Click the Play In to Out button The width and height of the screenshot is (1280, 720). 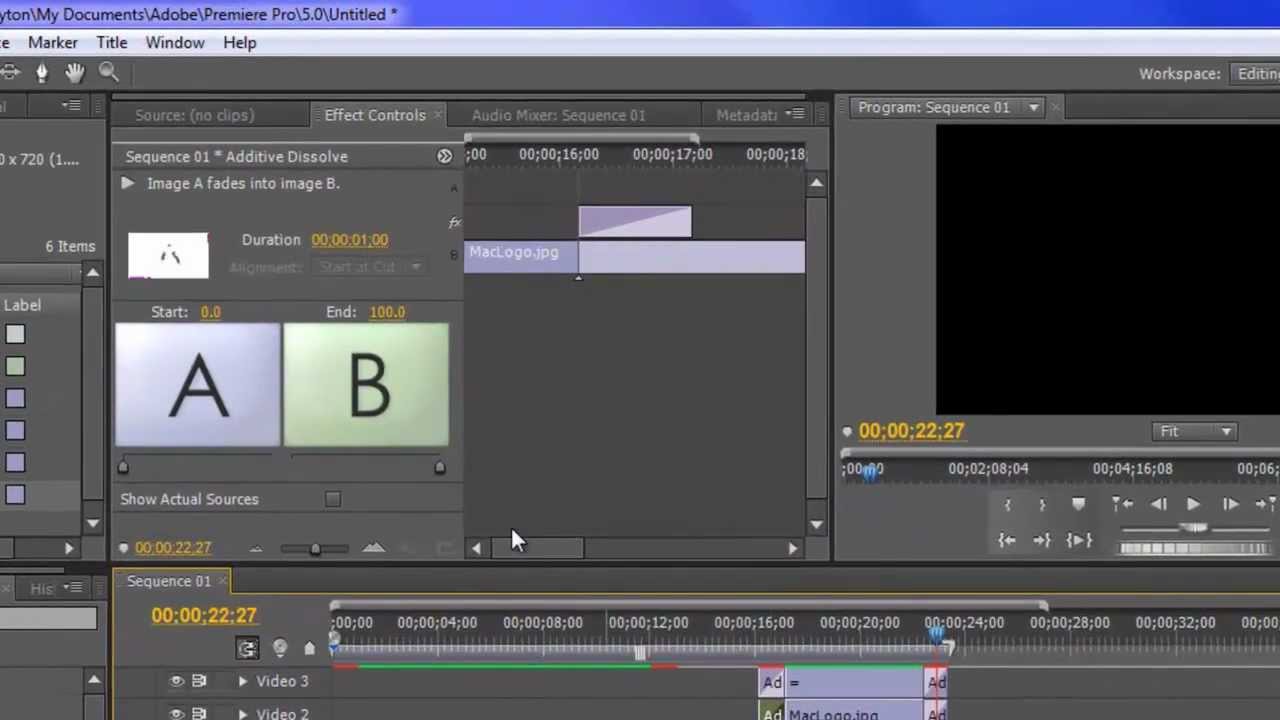[1079, 540]
